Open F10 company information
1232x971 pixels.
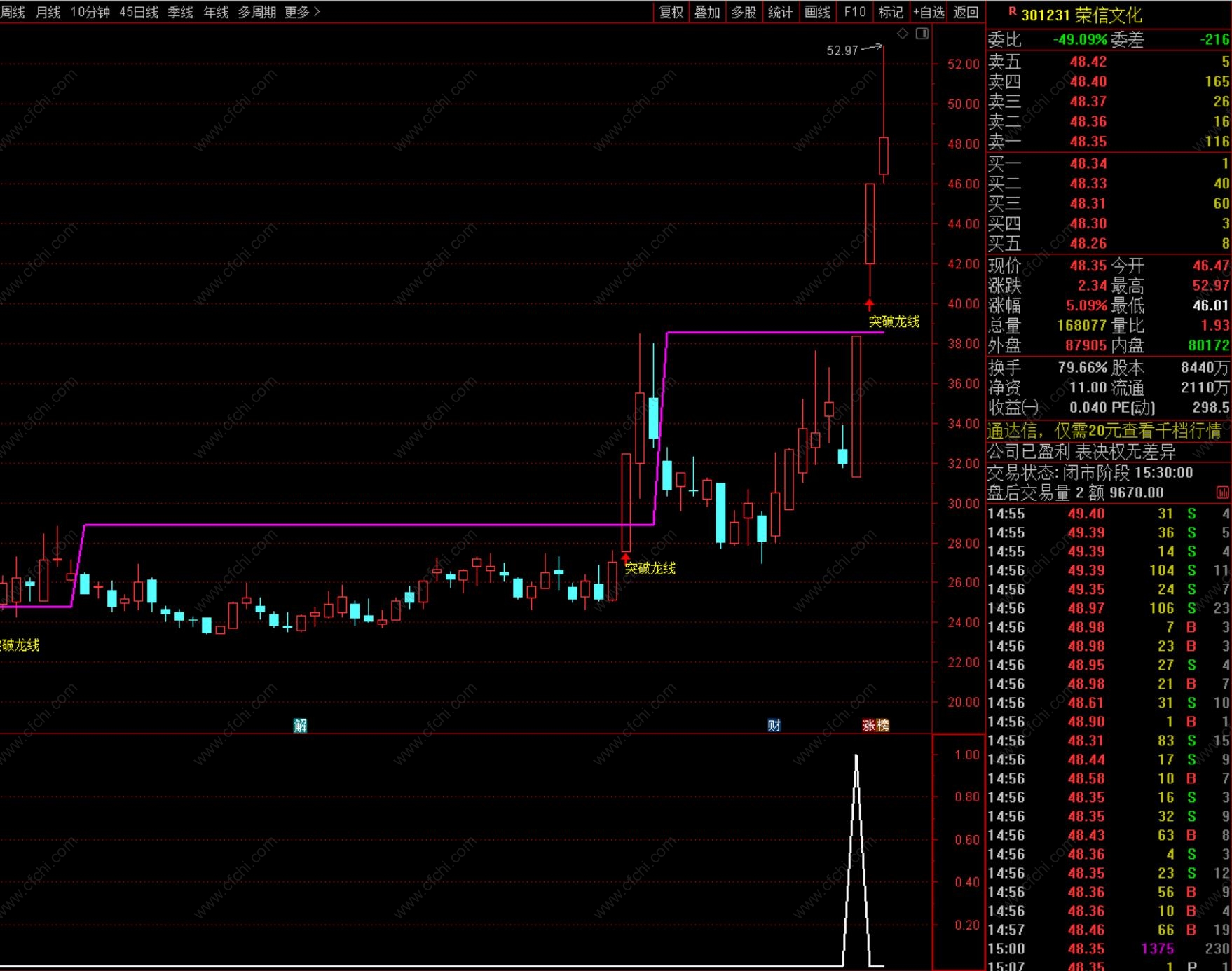[855, 12]
